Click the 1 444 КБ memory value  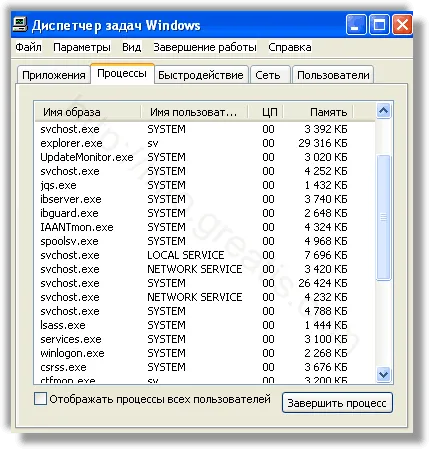(x=326, y=325)
